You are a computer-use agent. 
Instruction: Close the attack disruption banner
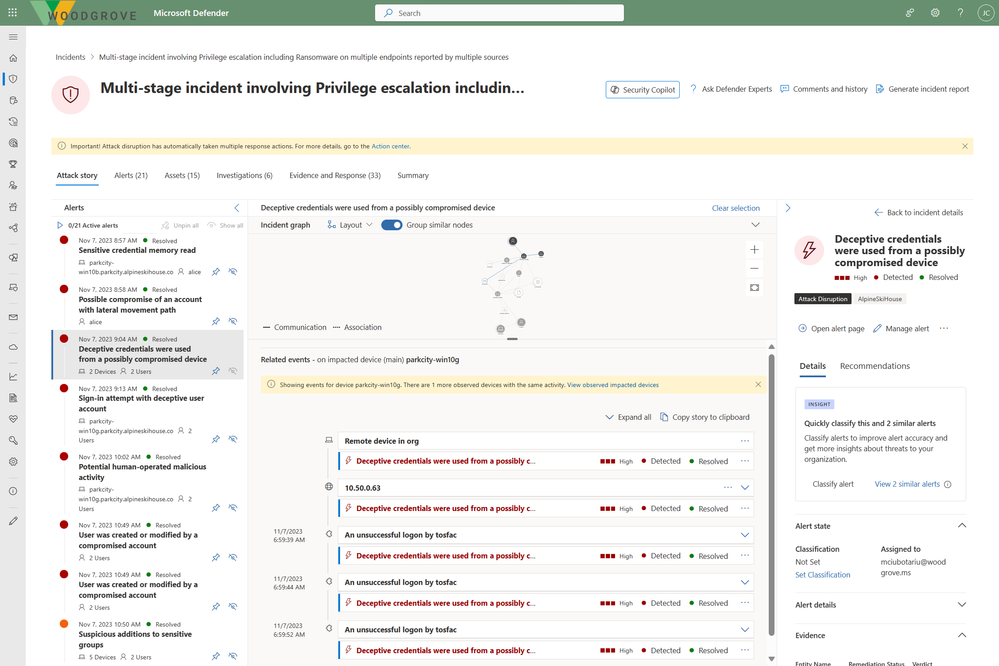[x=965, y=146]
